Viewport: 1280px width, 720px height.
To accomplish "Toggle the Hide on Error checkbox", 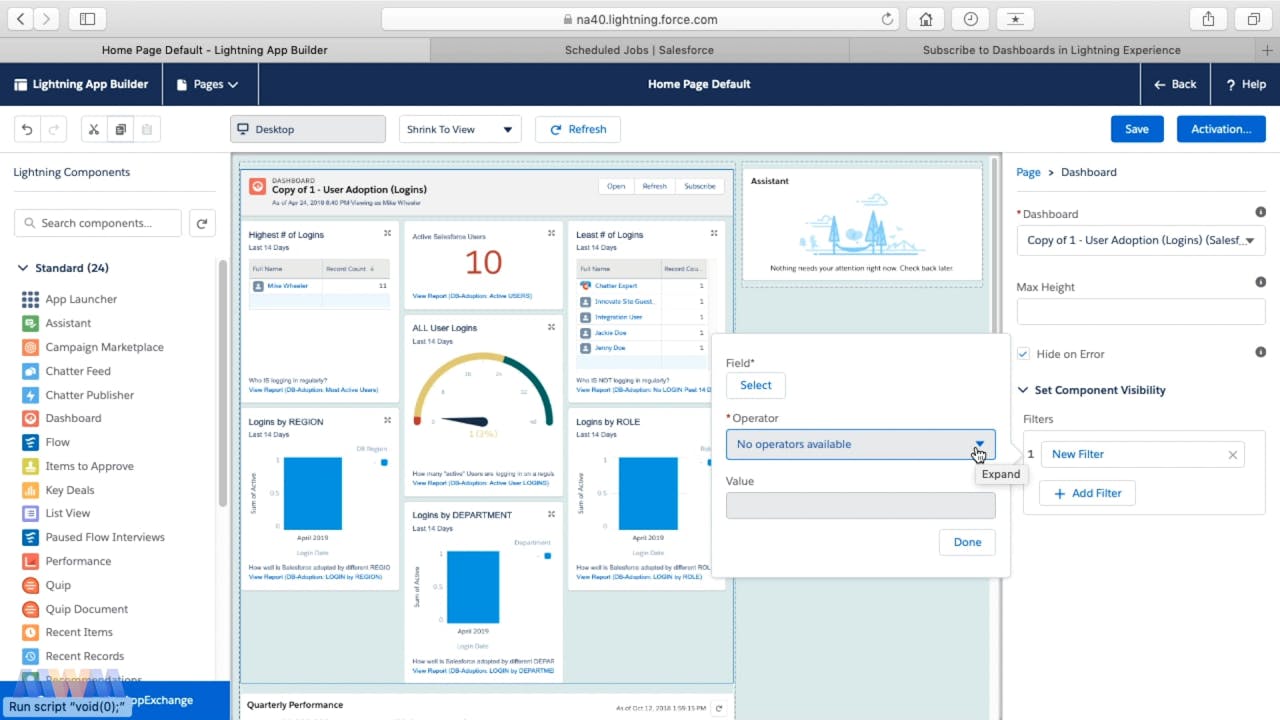I will click(1023, 354).
